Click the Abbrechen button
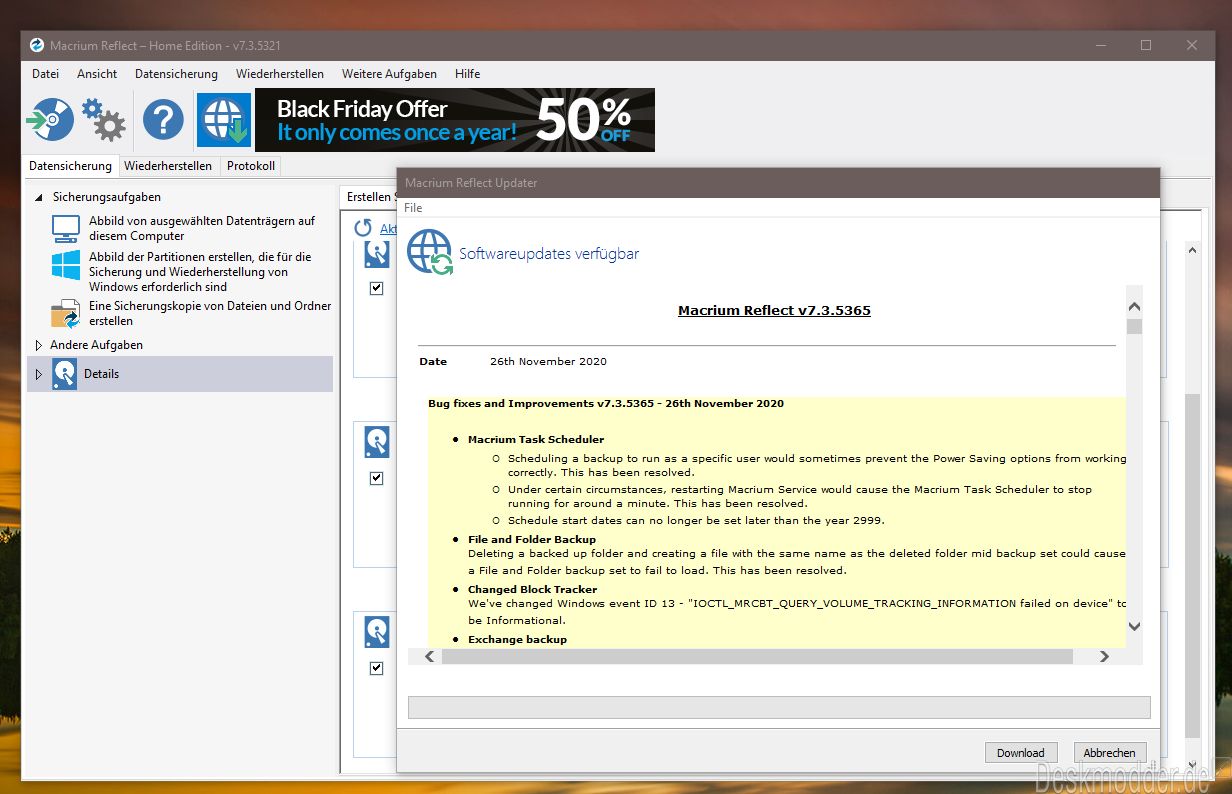This screenshot has height=794, width=1232. pyautogui.click(x=1110, y=753)
